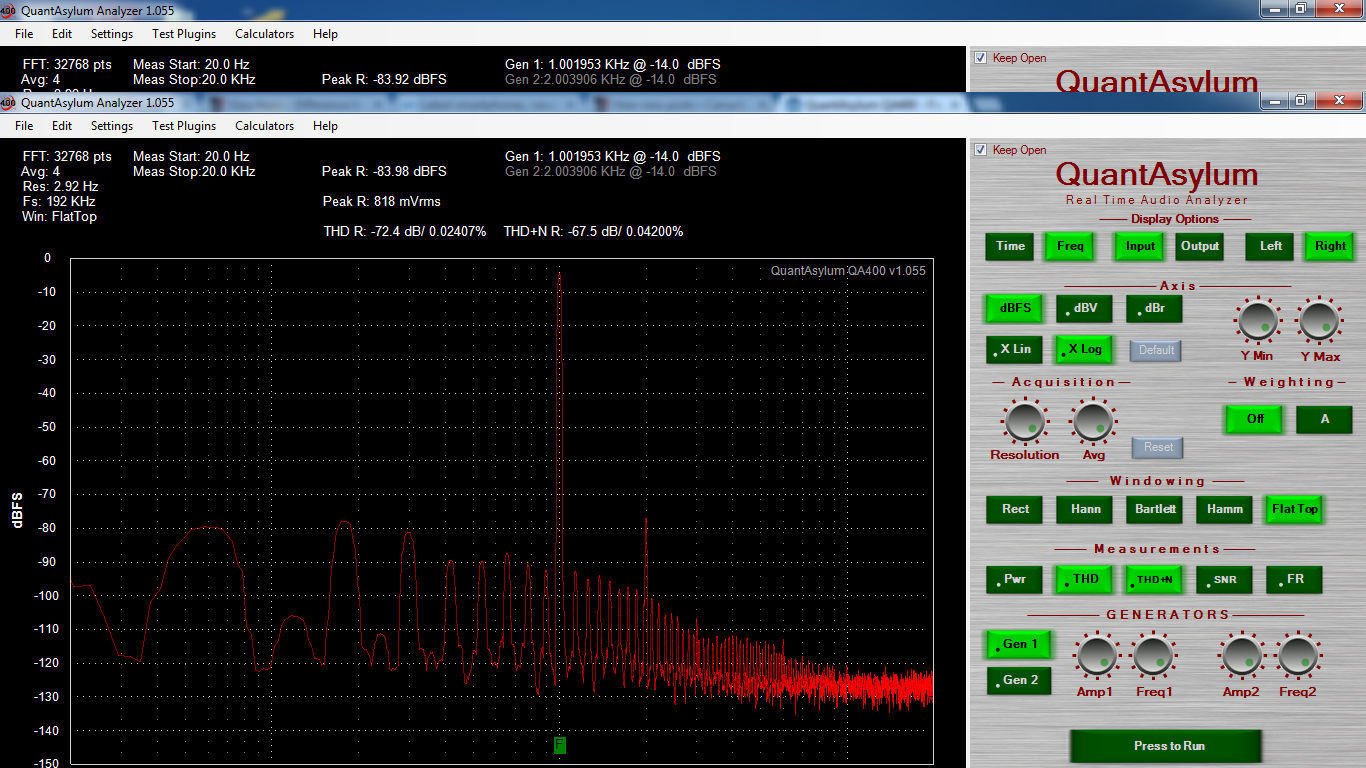The image size is (1366, 768).
Task: Click the THD+N R readout text
Action: click(x=594, y=231)
